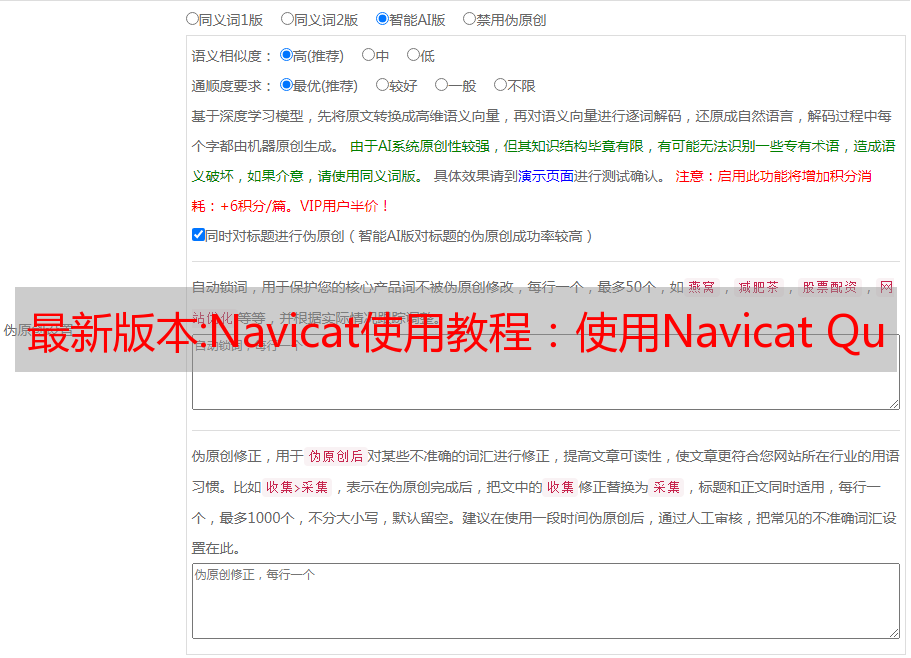Screen dimensions: 911x658
Task: Set 通顺度要求 to 不限
Action: click(500, 85)
